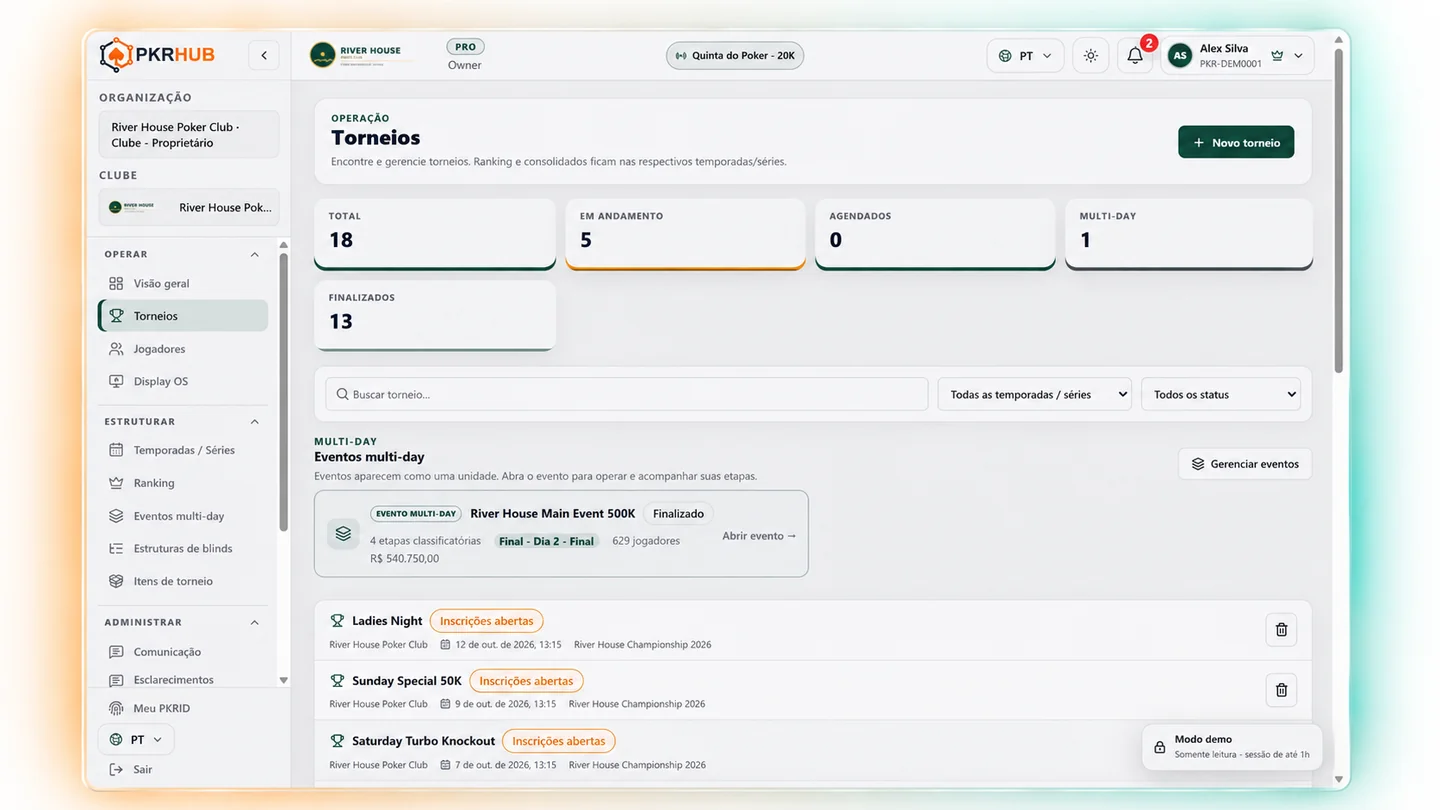Click the PKRHUB logo
Image resolution: width=1440 pixels, height=810 pixels.
pos(157,55)
